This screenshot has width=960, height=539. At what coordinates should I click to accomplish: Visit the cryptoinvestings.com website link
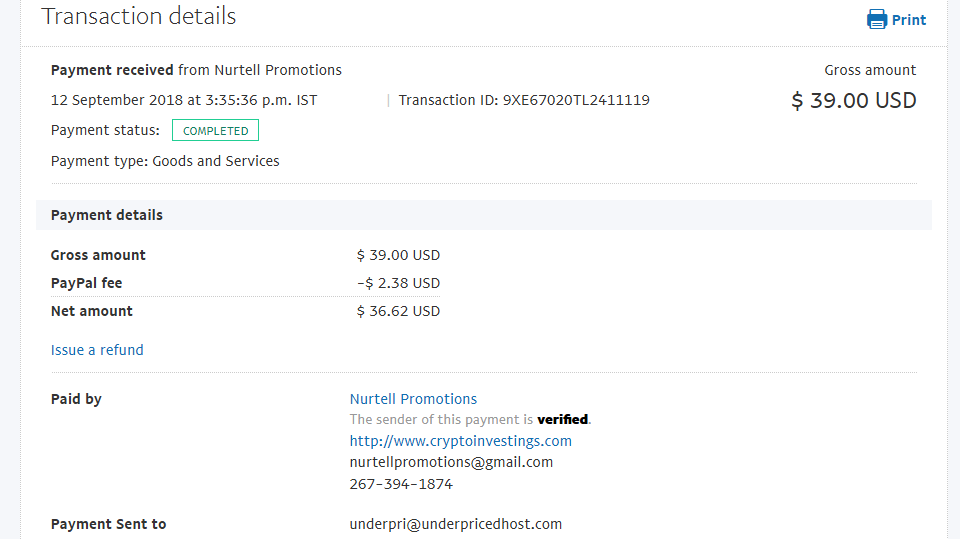pos(460,441)
